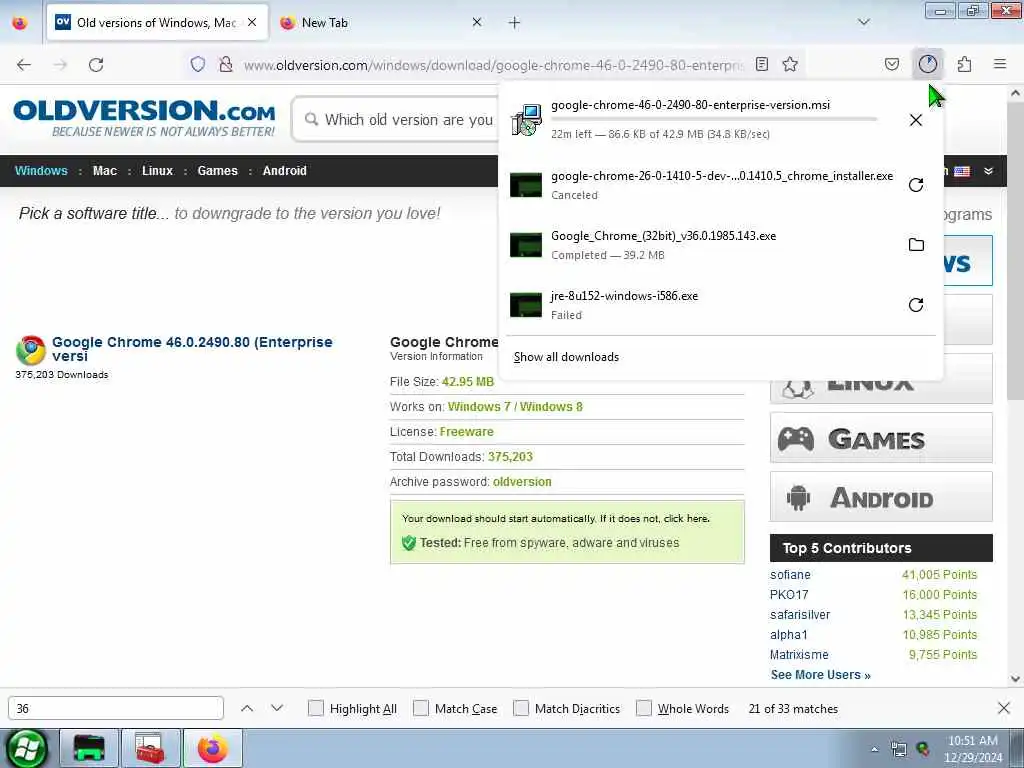Open a new browser tab

click(515, 23)
